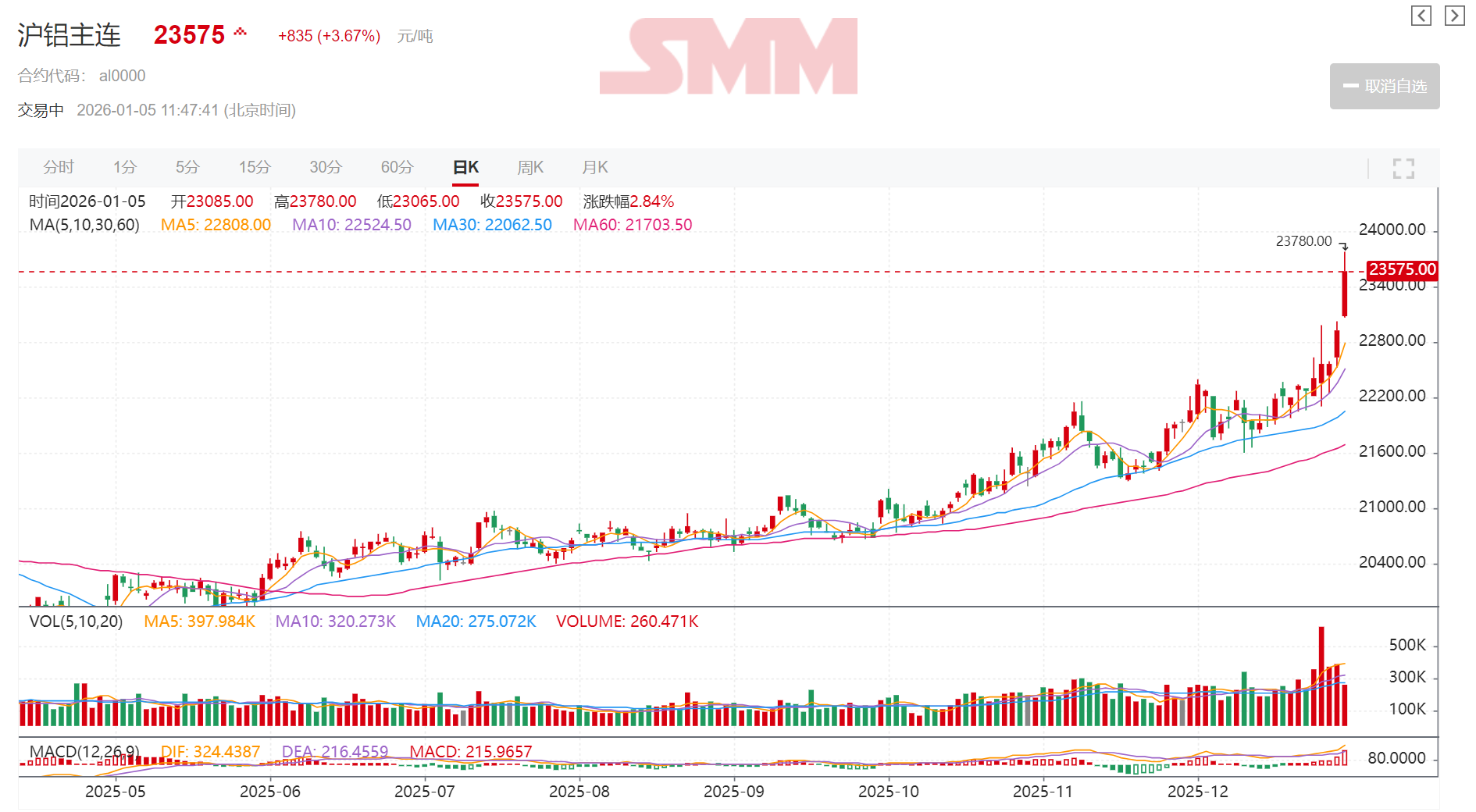Switch to 周K weekly chart

[530, 167]
